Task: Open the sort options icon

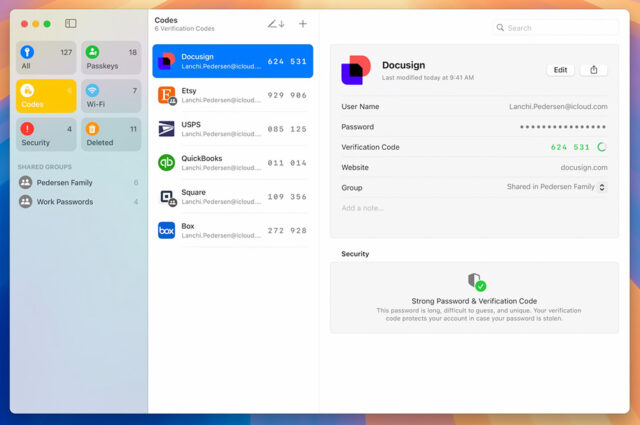Action: [276, 24]
